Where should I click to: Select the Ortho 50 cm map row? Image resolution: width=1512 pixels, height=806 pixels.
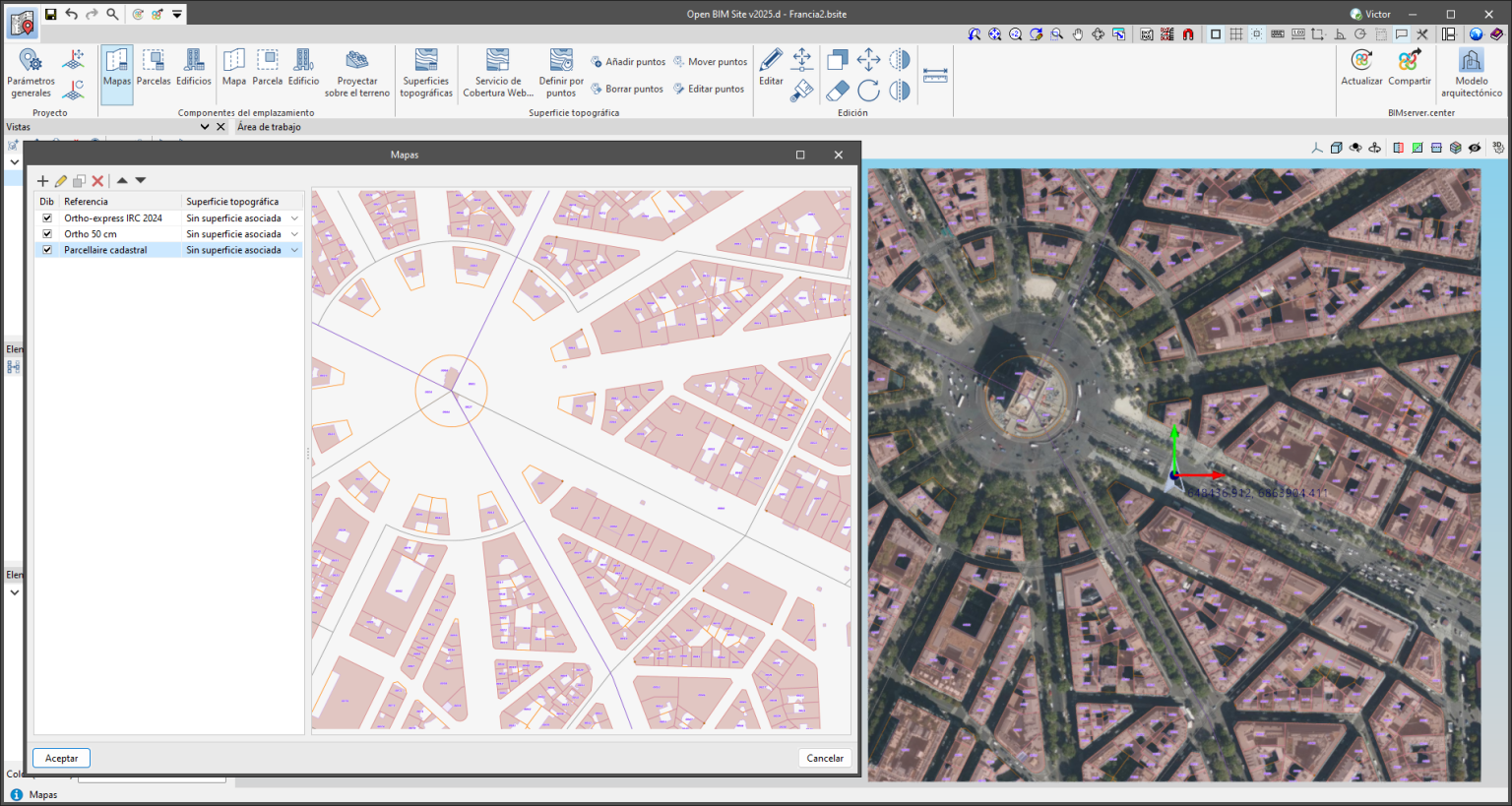click(x=91, y=234)
